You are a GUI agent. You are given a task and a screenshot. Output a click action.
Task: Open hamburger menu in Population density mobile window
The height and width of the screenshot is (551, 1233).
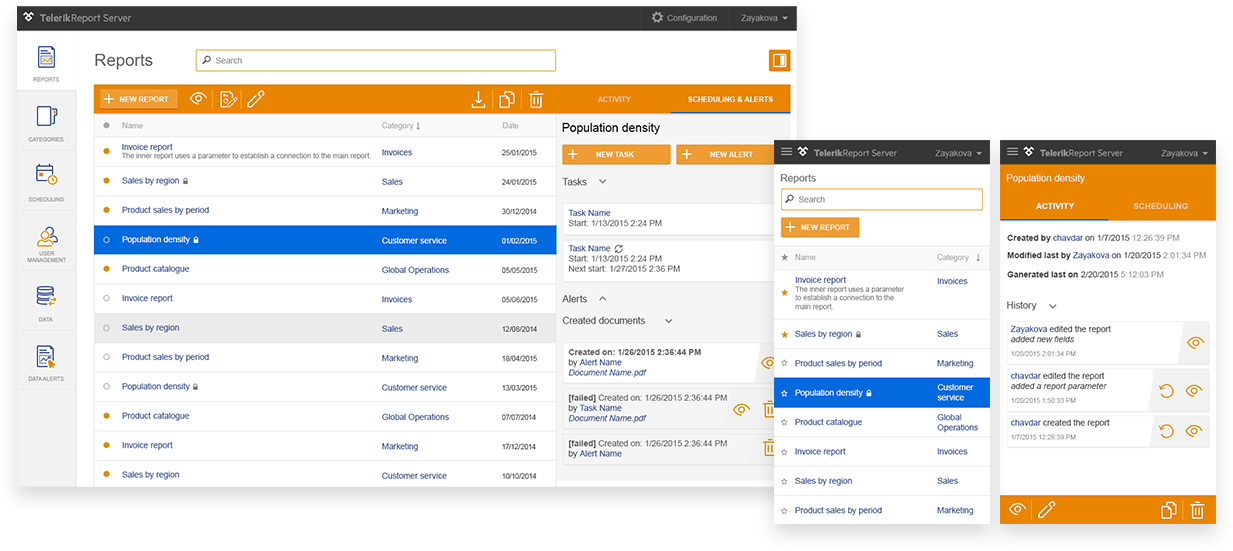coord(1013,152)
